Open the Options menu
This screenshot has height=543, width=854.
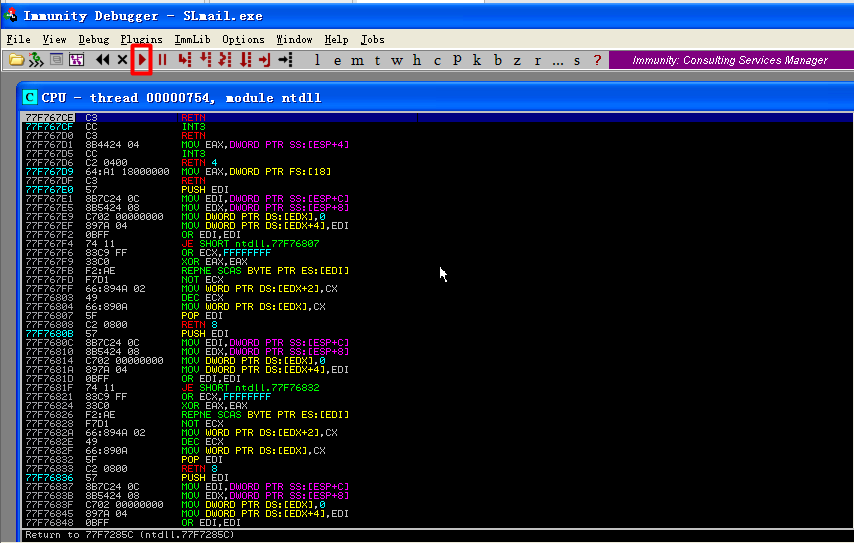click(243, 39)
